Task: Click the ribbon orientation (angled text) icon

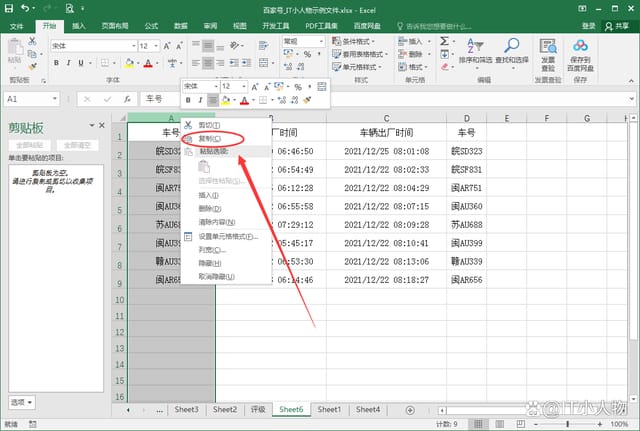Action: click(x=234, y=45)
